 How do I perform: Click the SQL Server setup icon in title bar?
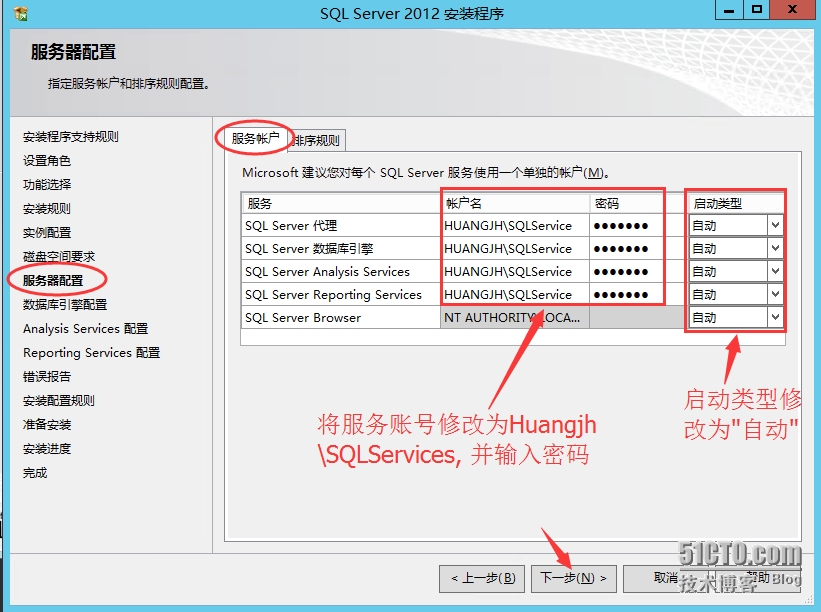click(x=21, y=13)
